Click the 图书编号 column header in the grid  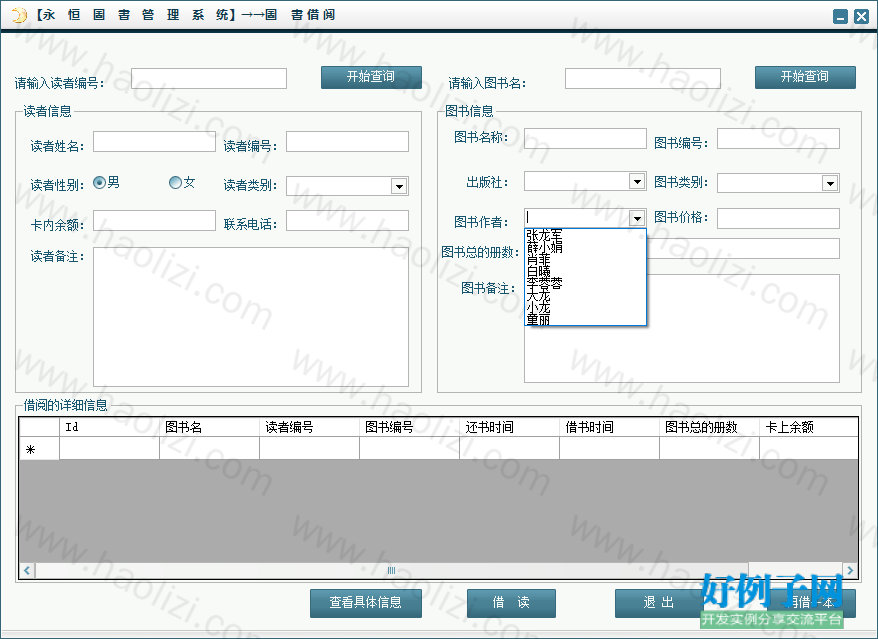[x=409, y=427]
